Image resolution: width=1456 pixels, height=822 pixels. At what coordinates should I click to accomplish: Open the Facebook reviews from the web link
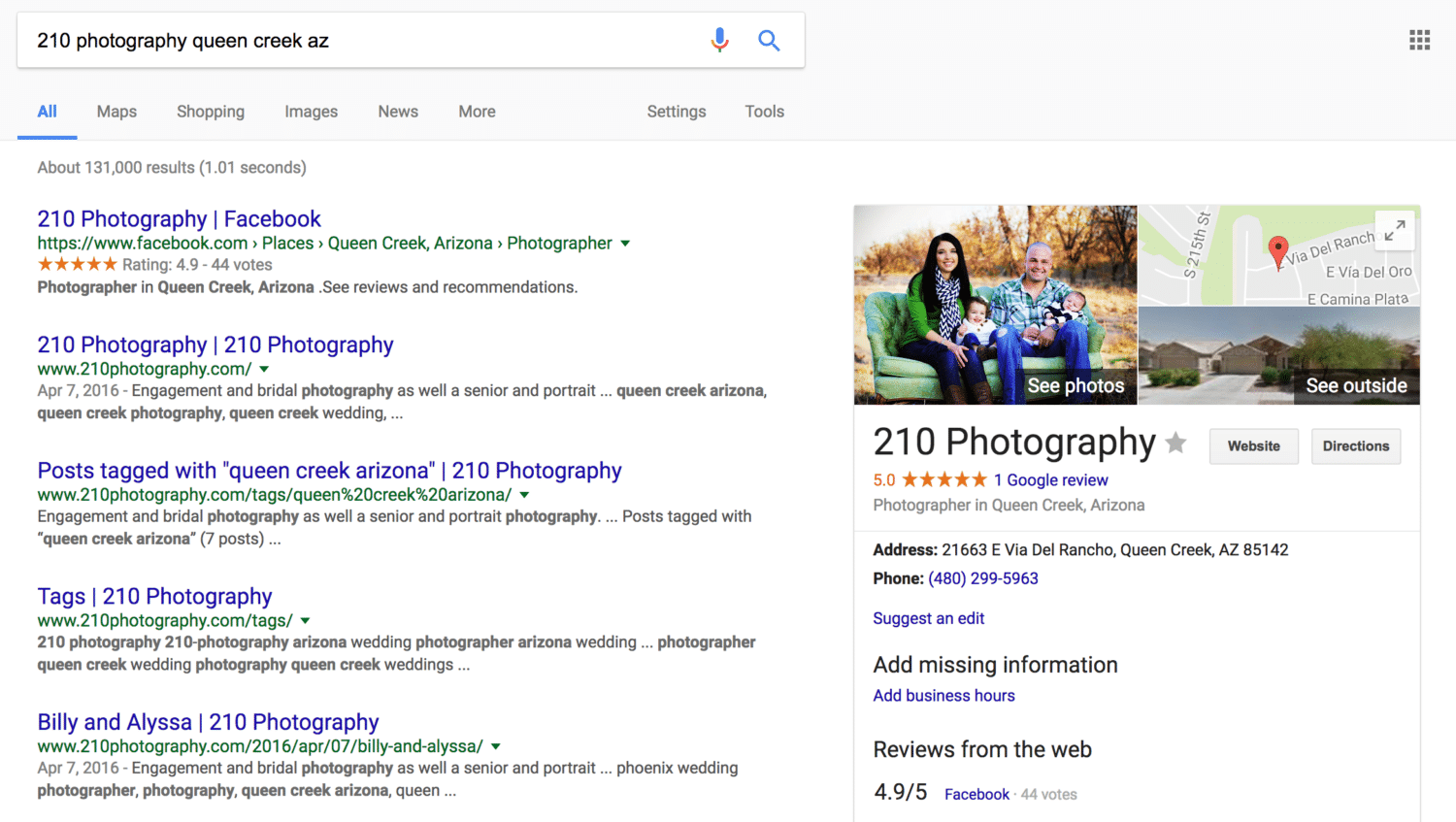coord(976,794)
